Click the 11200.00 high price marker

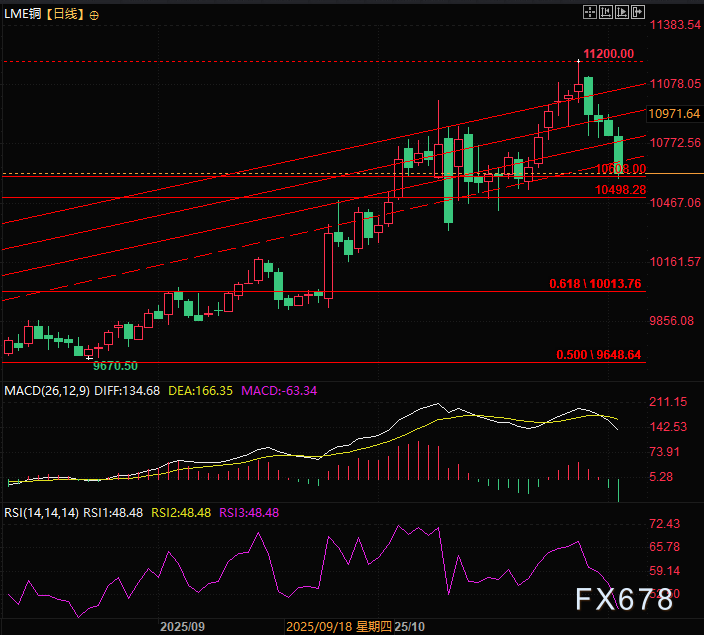pos(609,53)
